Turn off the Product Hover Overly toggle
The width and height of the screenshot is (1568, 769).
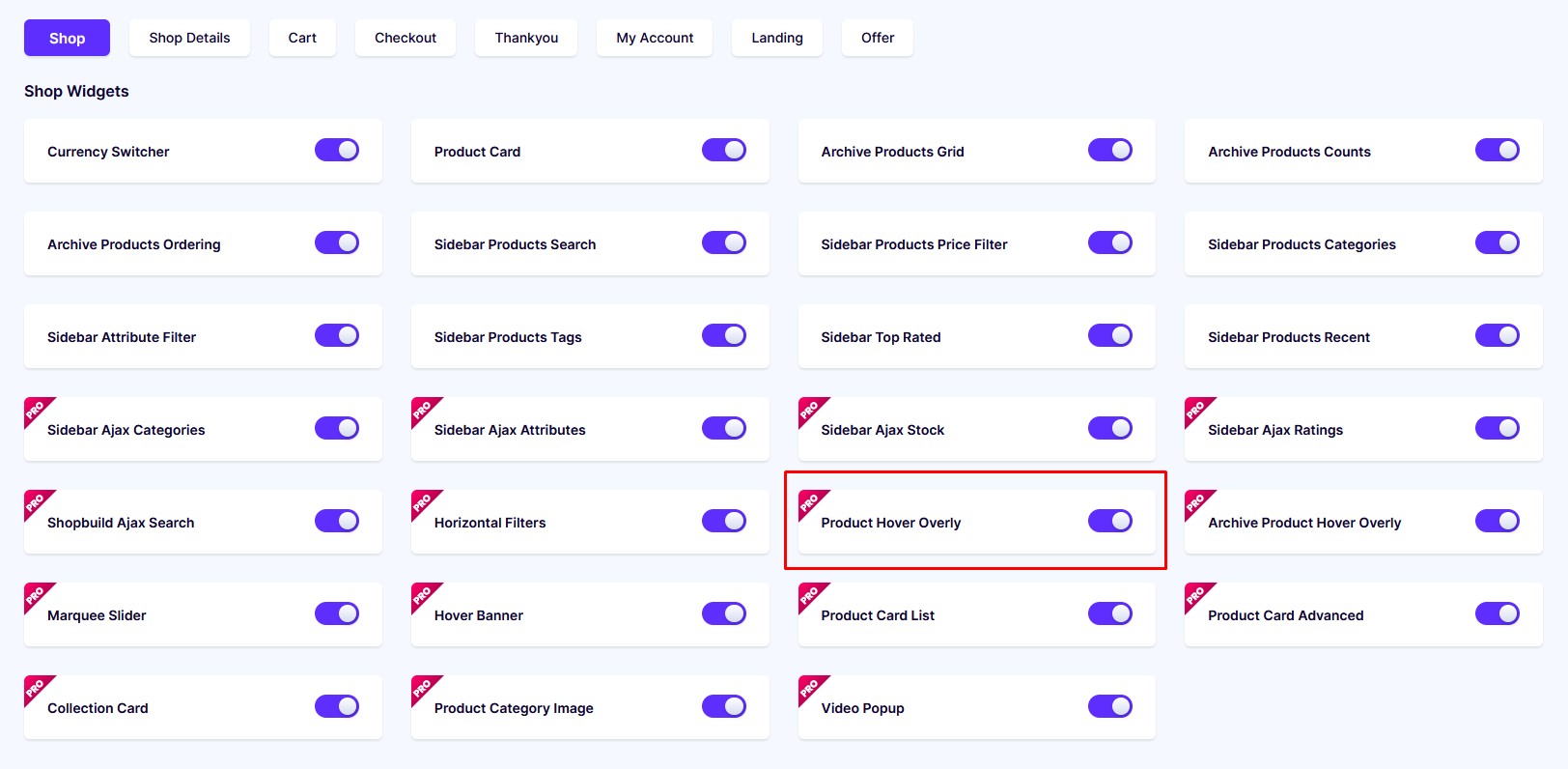(1110, 521)
